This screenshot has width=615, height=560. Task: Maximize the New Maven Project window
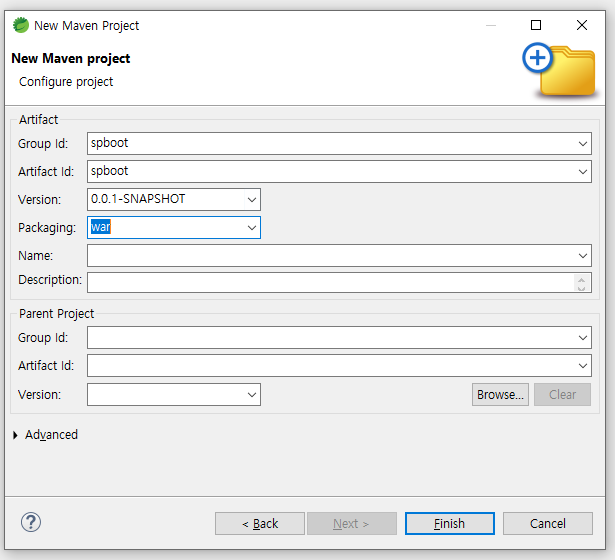(536, 25)
